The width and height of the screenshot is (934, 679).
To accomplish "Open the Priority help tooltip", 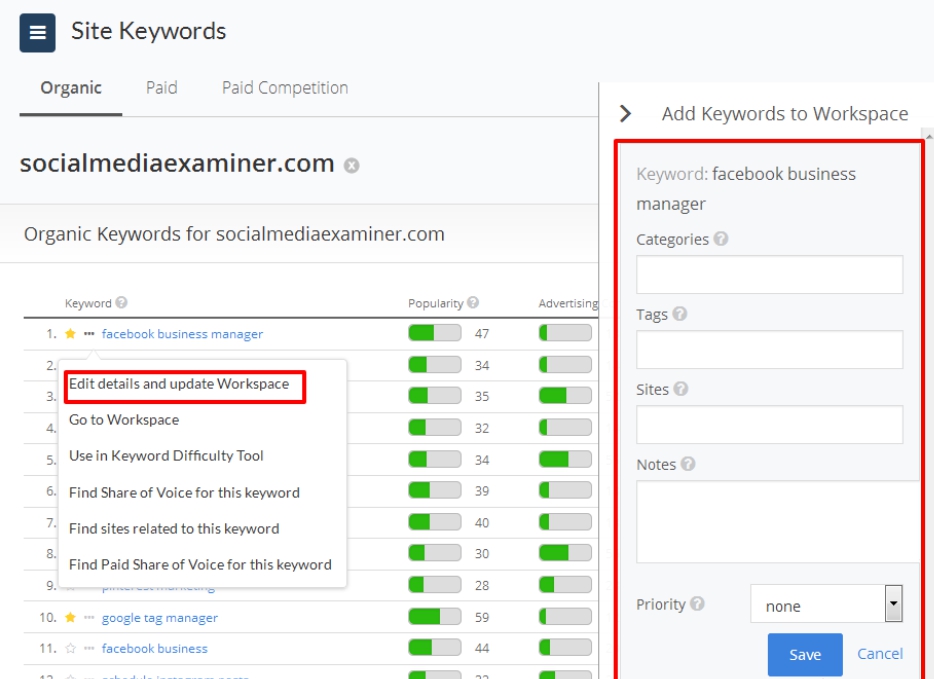I will coord(698,604).
